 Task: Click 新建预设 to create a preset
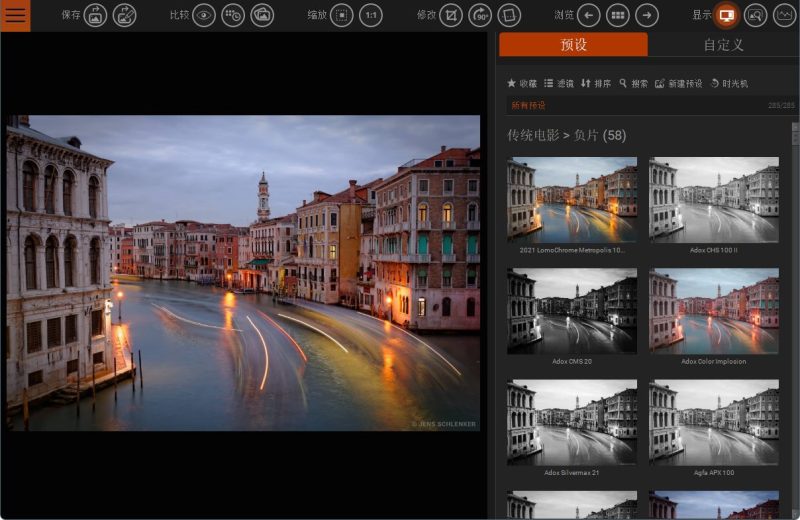(x=678, y=83)
